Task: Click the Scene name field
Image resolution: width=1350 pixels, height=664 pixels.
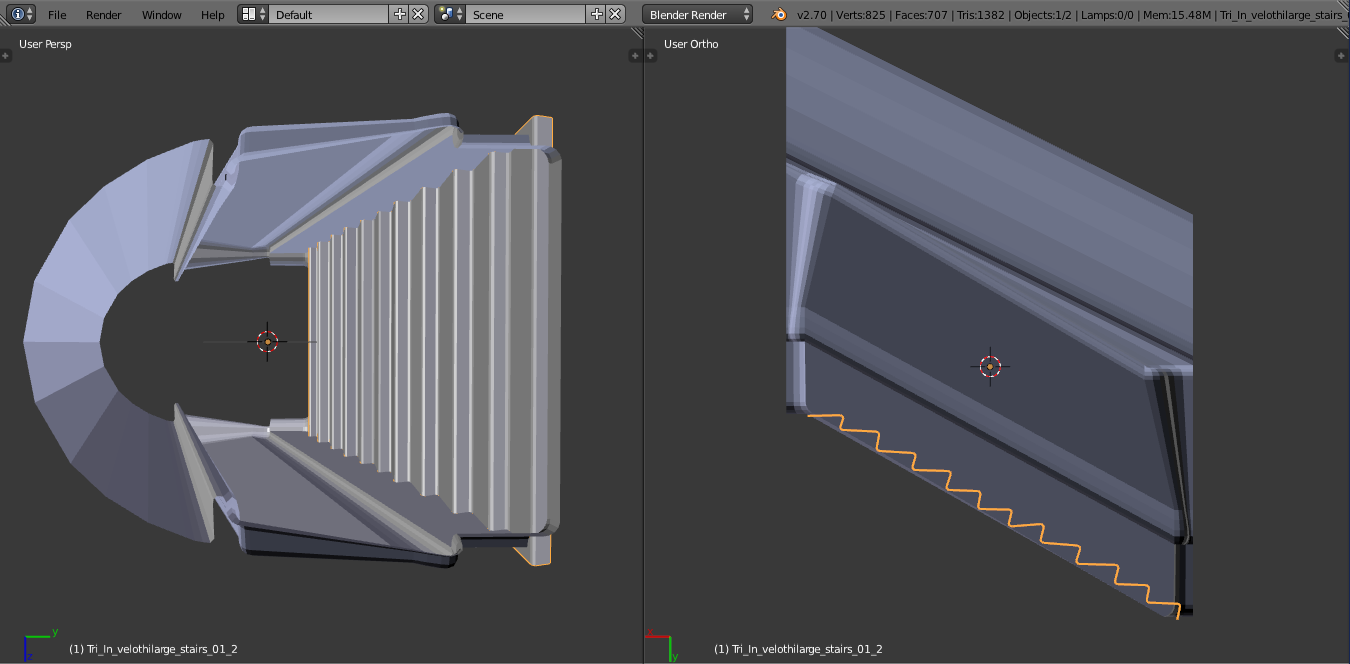Action: pos(526,14)
